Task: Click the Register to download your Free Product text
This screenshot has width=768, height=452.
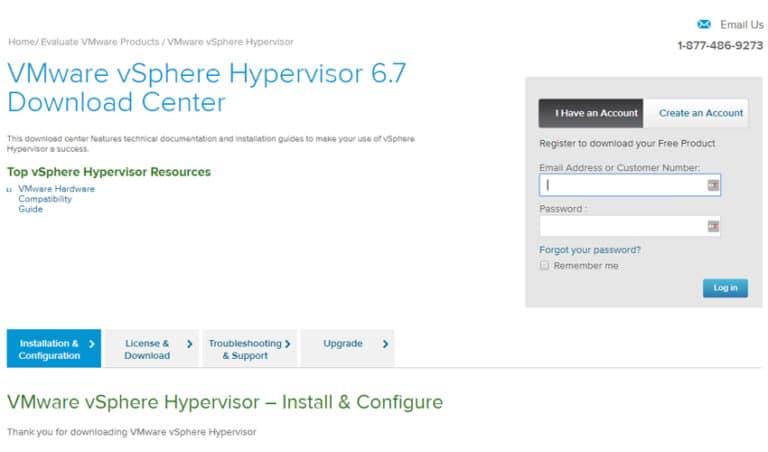Action: (x=627, y=143)
